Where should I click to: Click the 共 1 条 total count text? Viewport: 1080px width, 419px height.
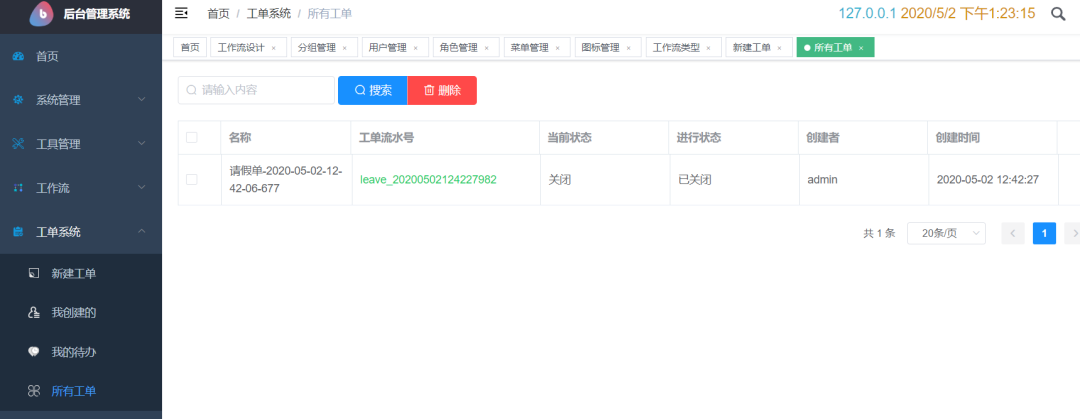(880, 234)
